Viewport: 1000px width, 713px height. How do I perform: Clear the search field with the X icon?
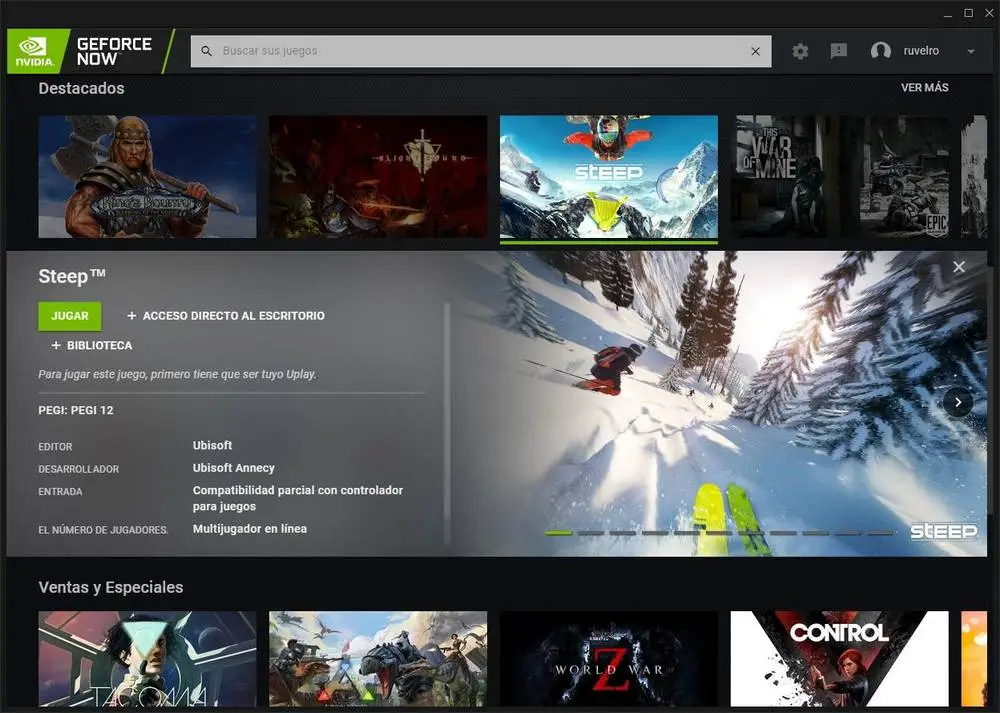click(756, 51)
